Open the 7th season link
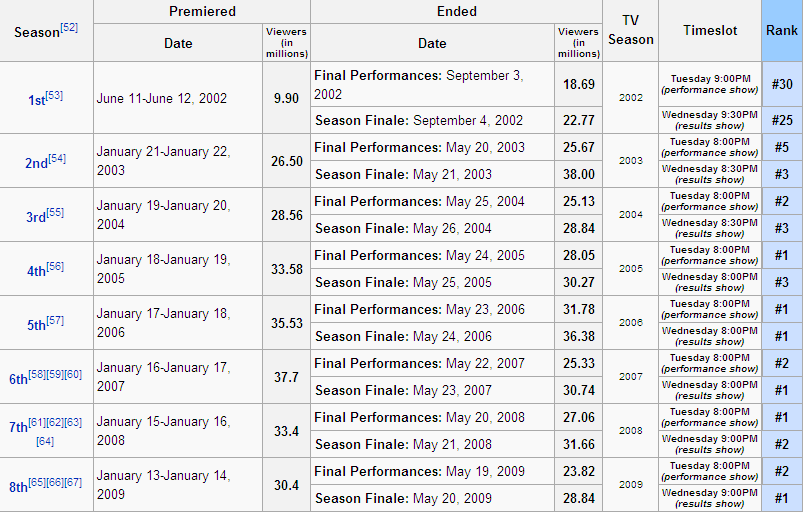The height and width of the screenshot is (513, 804). [x=18, y=427]
